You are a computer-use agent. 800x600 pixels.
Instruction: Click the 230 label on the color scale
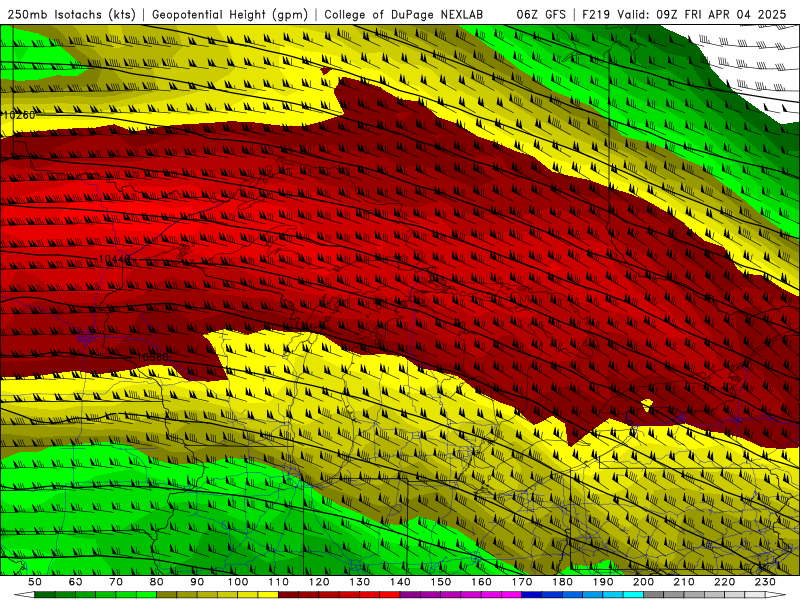coord(765,582)
